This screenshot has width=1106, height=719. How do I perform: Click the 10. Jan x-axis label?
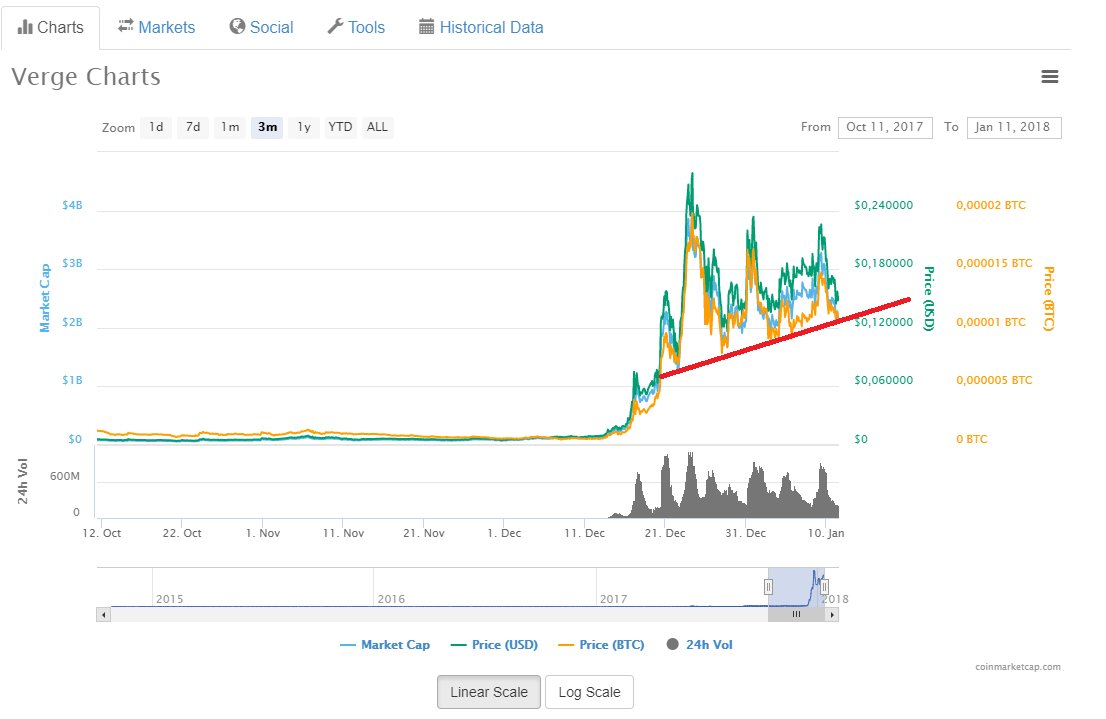tap(825, 533)
